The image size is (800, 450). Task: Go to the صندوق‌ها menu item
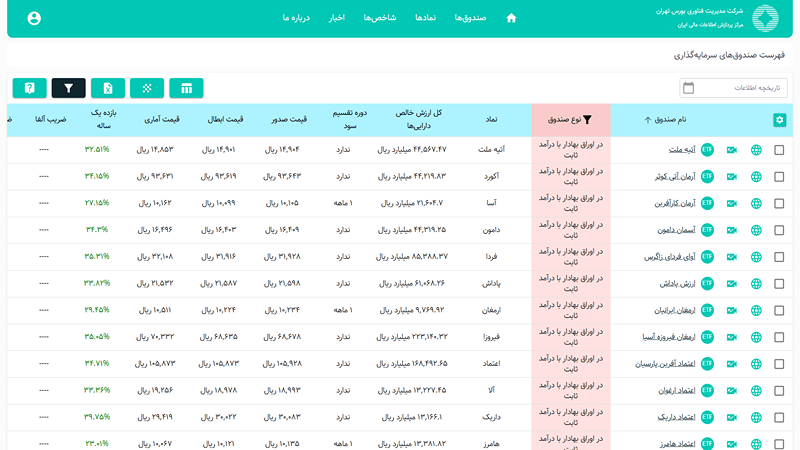click(470, 18)
